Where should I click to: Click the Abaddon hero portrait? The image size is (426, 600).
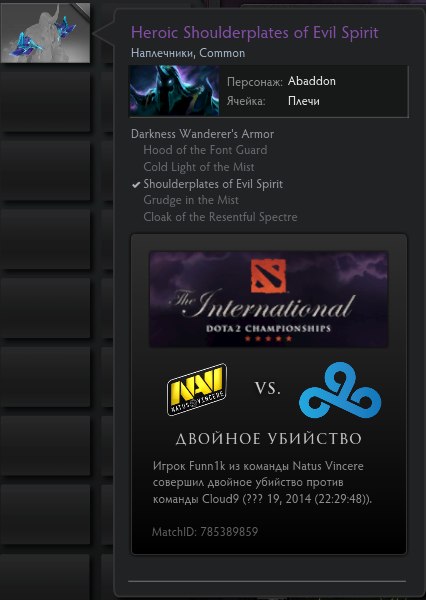point(174,91)
